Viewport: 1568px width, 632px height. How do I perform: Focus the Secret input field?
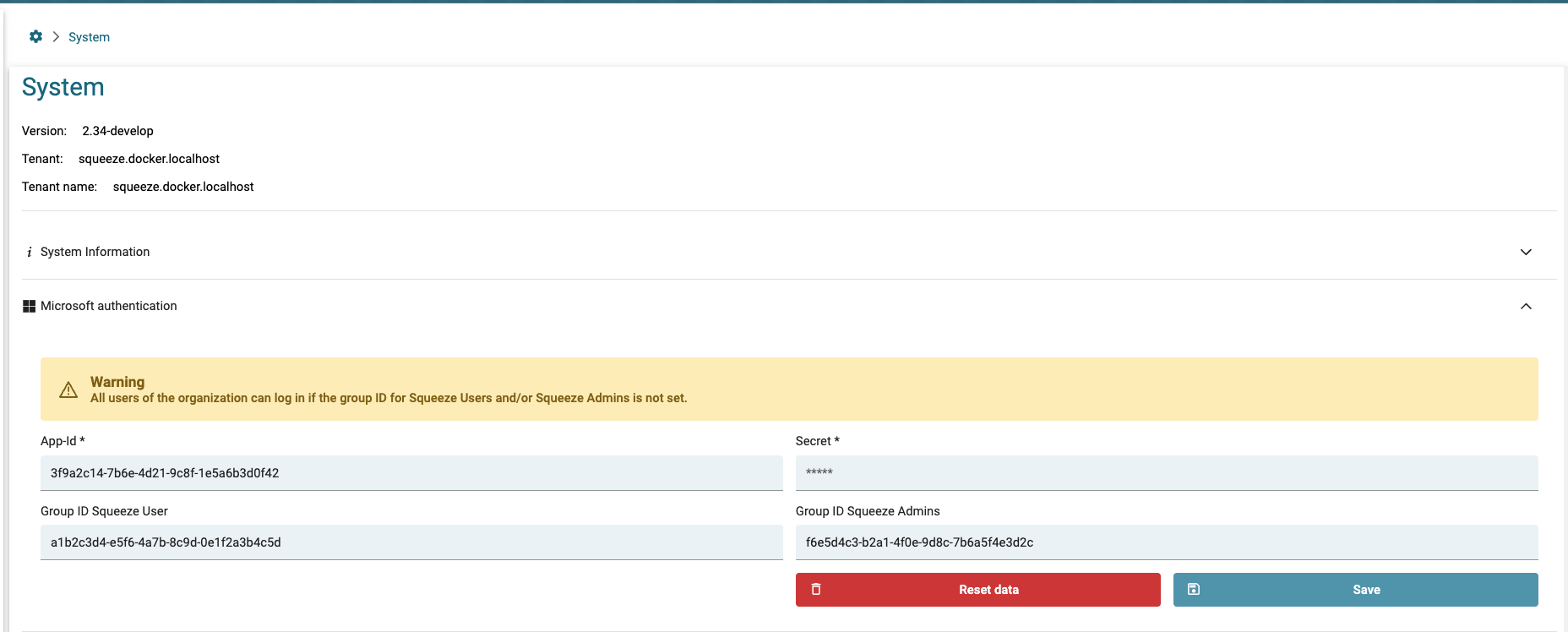pos(1167,473)
